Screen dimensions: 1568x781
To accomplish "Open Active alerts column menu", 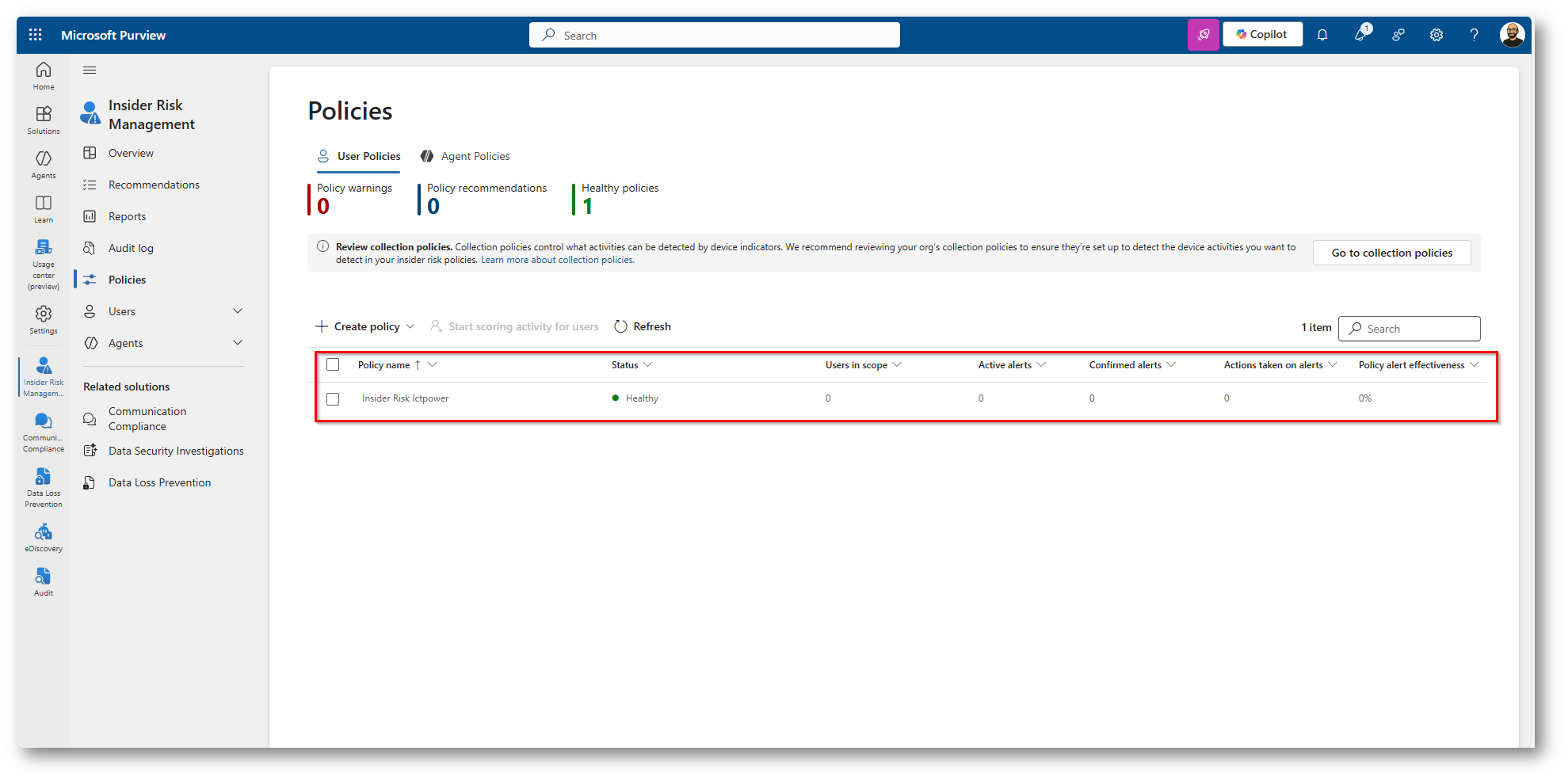I will (1041, 365).
